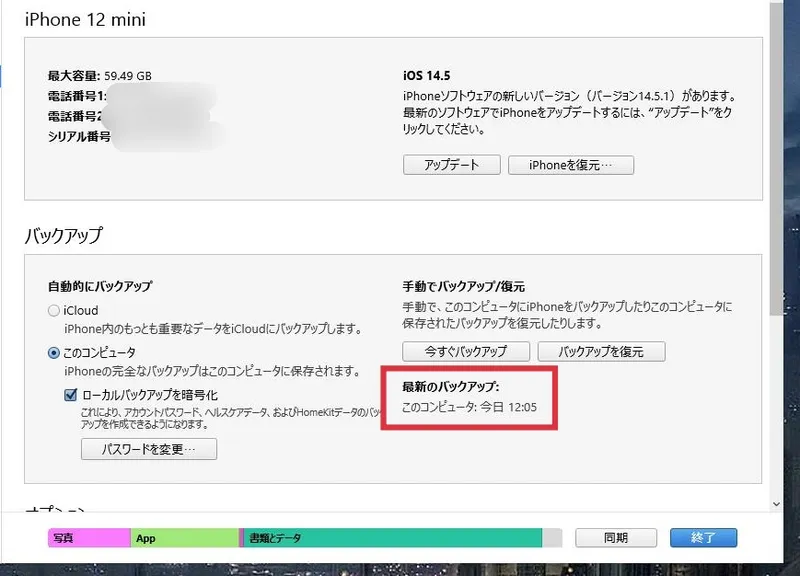Click the grey free space segment
Screen dimensions: 800x576
552,538
